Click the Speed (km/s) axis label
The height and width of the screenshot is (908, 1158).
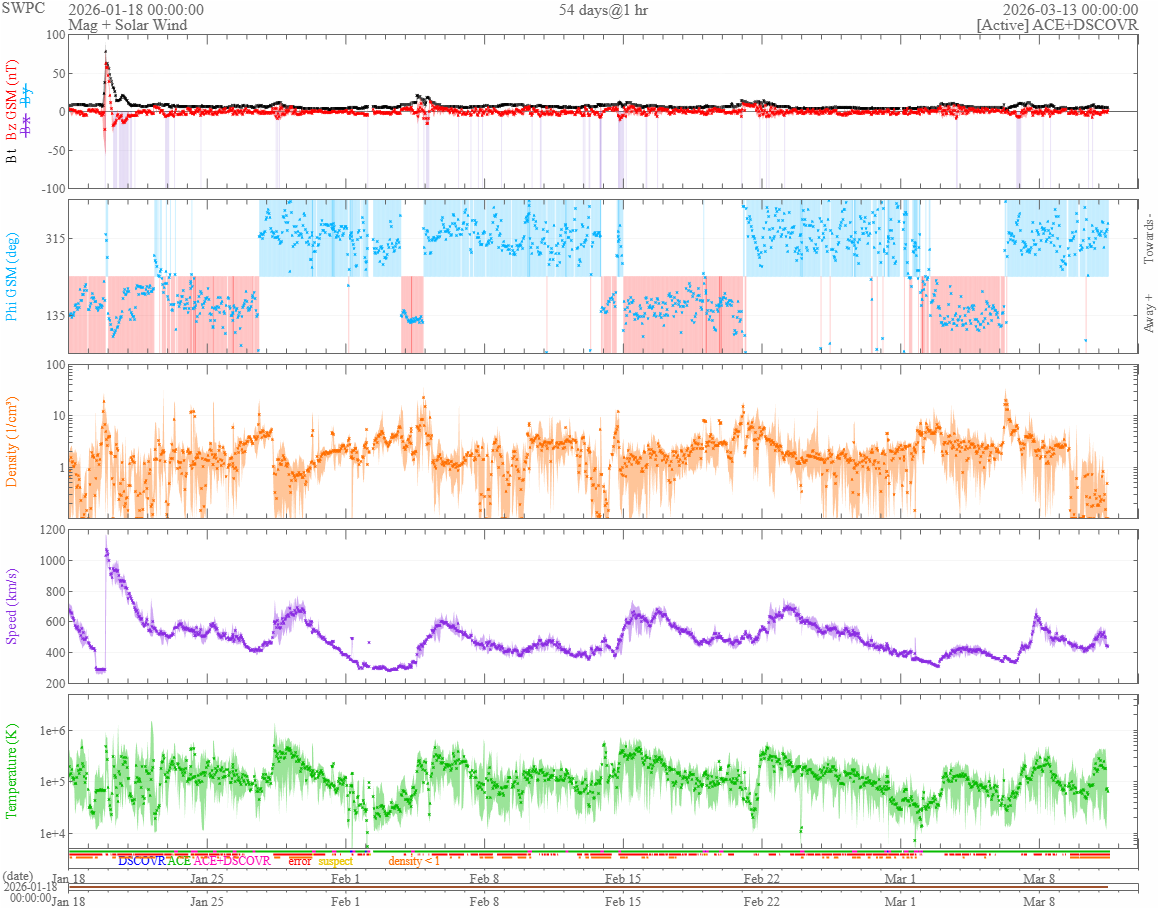point(12,606)
